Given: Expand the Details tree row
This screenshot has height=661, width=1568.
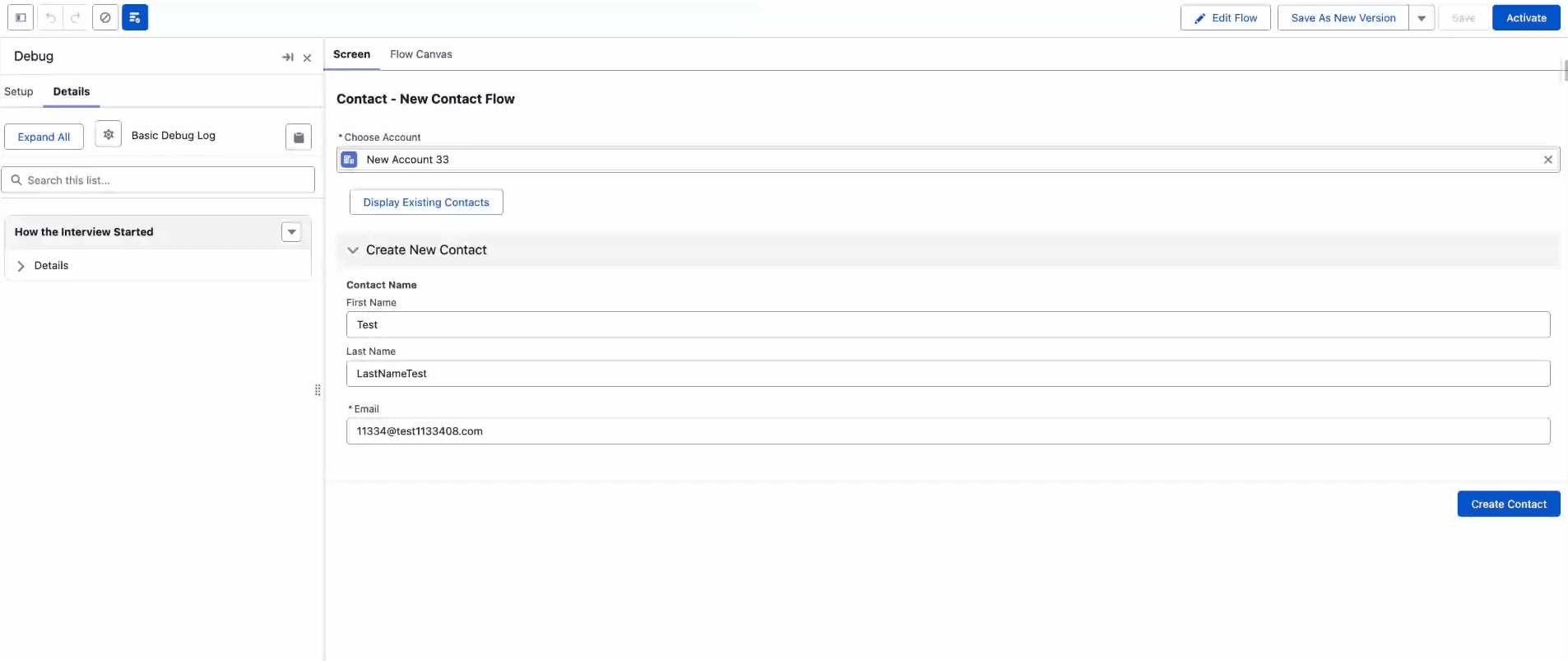Looking at the screenshot, I should coord(21,266).
